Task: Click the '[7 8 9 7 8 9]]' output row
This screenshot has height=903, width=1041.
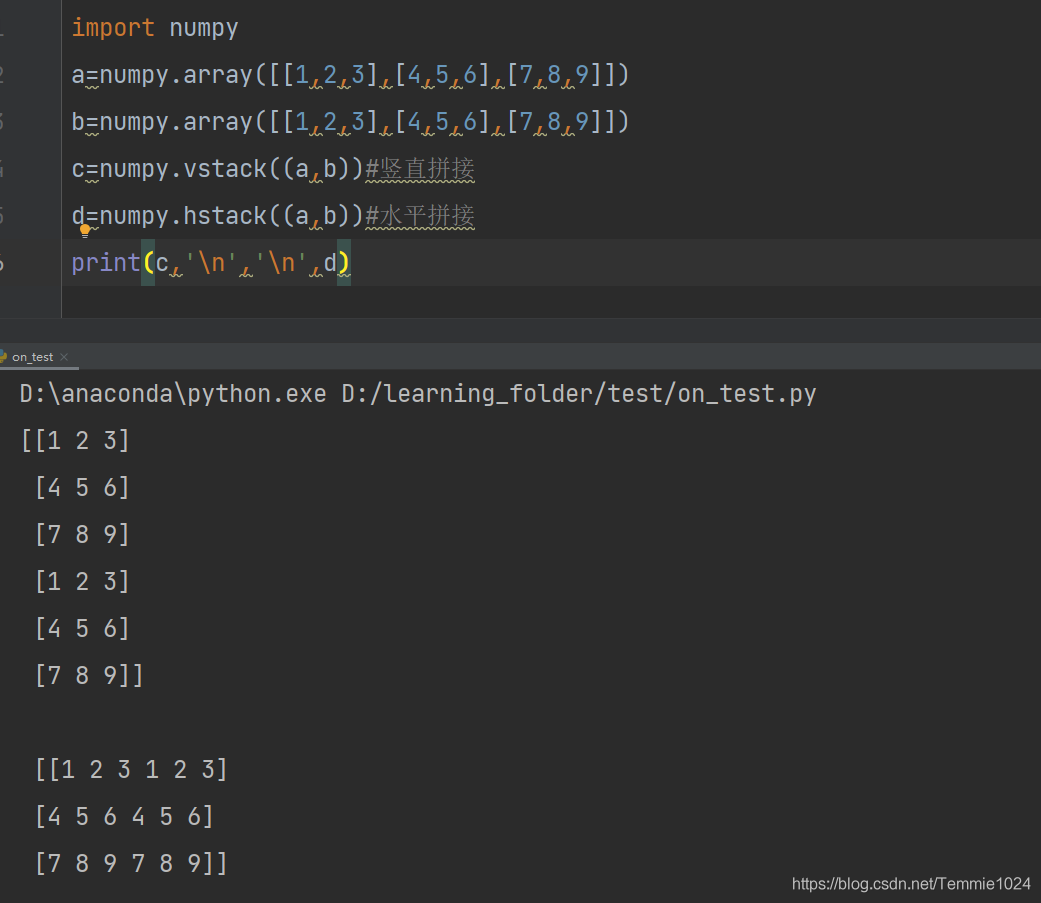Action: coord(131,864)
